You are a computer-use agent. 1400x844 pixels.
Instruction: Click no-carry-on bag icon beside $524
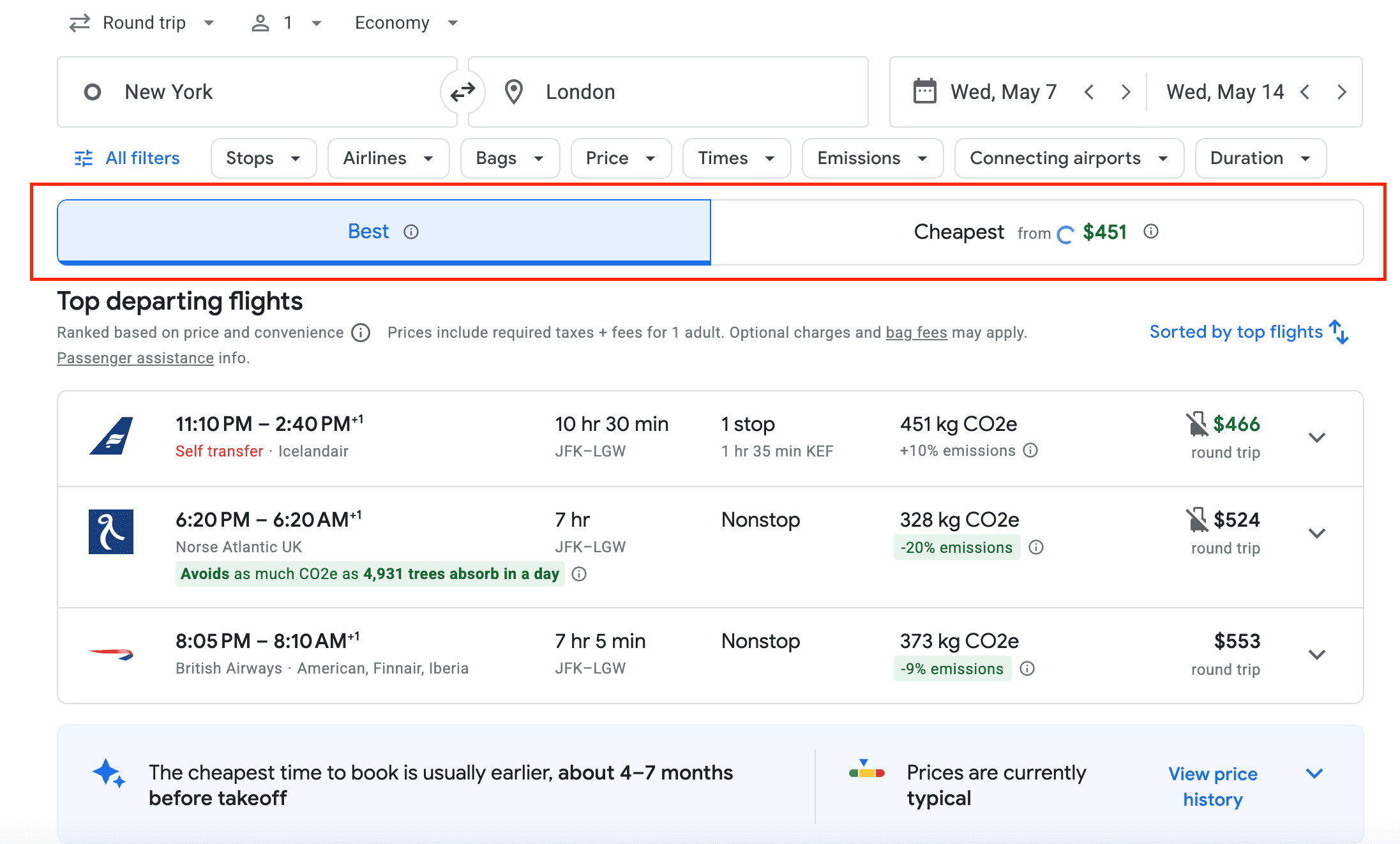(x=1197, y=520)
